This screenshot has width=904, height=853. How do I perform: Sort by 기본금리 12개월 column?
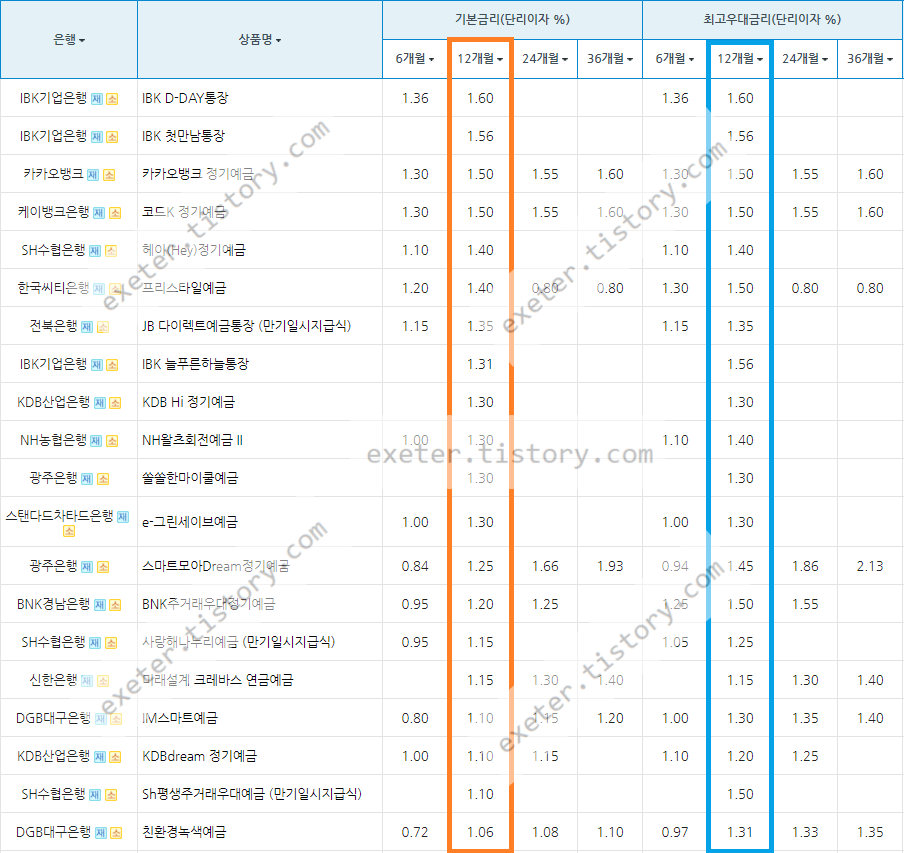tap(480, 59)
